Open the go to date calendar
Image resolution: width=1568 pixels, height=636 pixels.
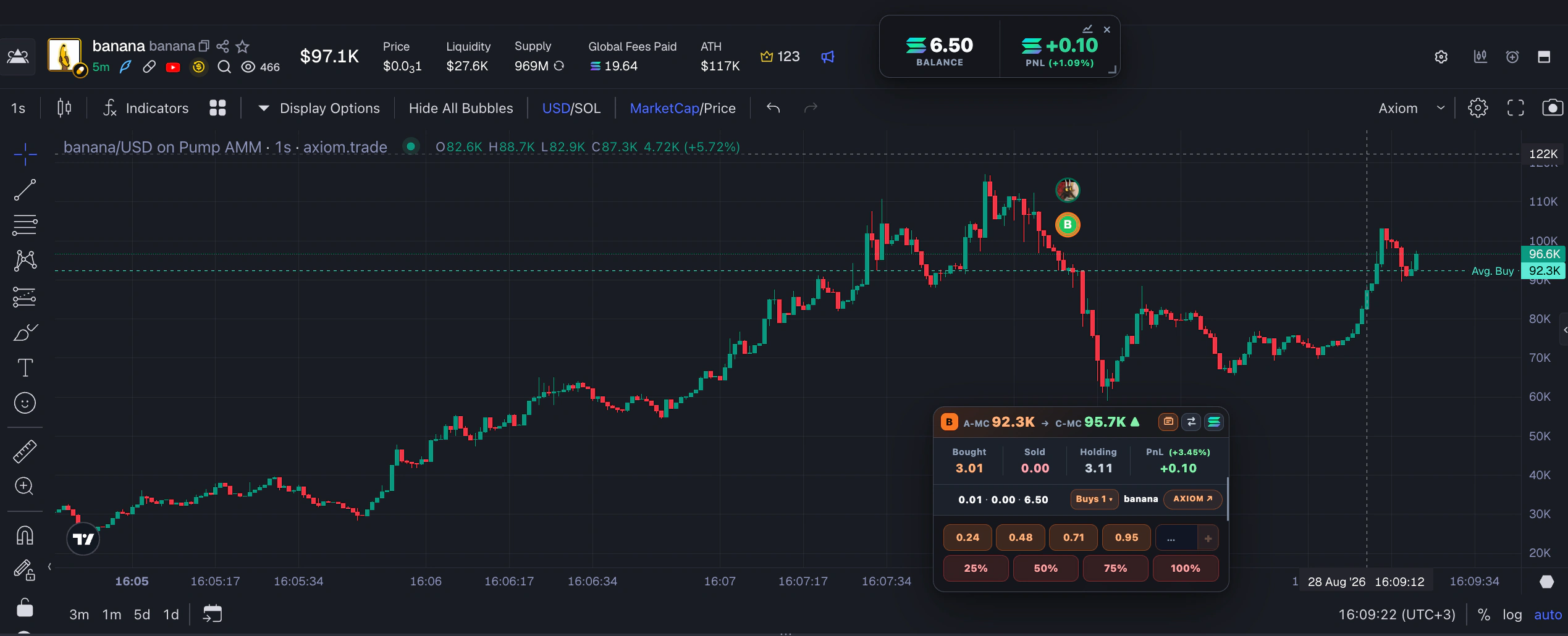(213, 614)
